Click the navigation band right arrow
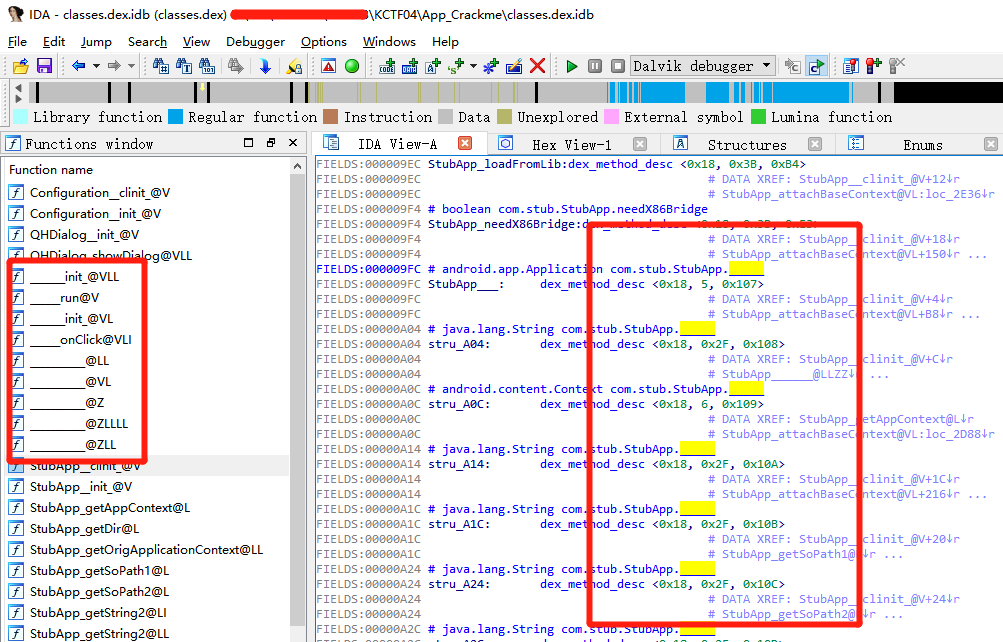Viewport: 1003px width, 642px height. 19,98
